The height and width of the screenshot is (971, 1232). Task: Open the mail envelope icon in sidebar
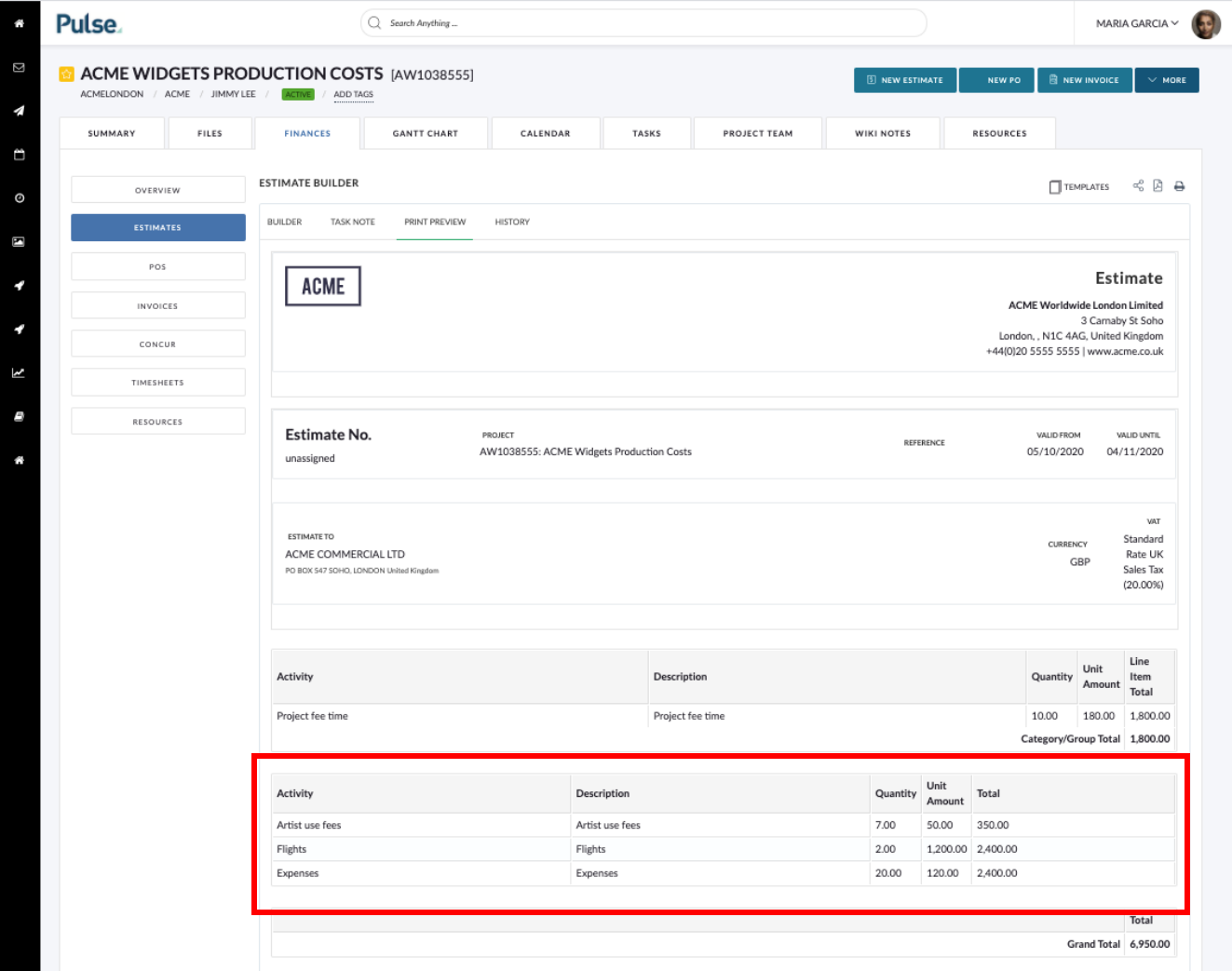tap(19, 67)
